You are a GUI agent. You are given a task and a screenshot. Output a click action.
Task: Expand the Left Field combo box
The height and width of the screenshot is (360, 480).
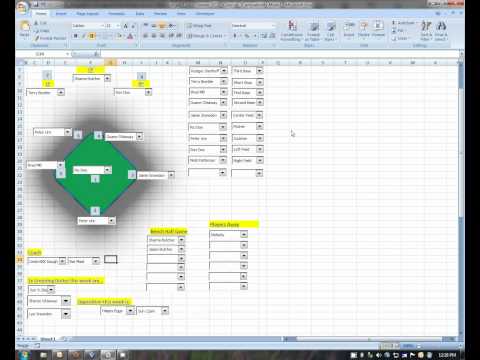tap(260, 149)
